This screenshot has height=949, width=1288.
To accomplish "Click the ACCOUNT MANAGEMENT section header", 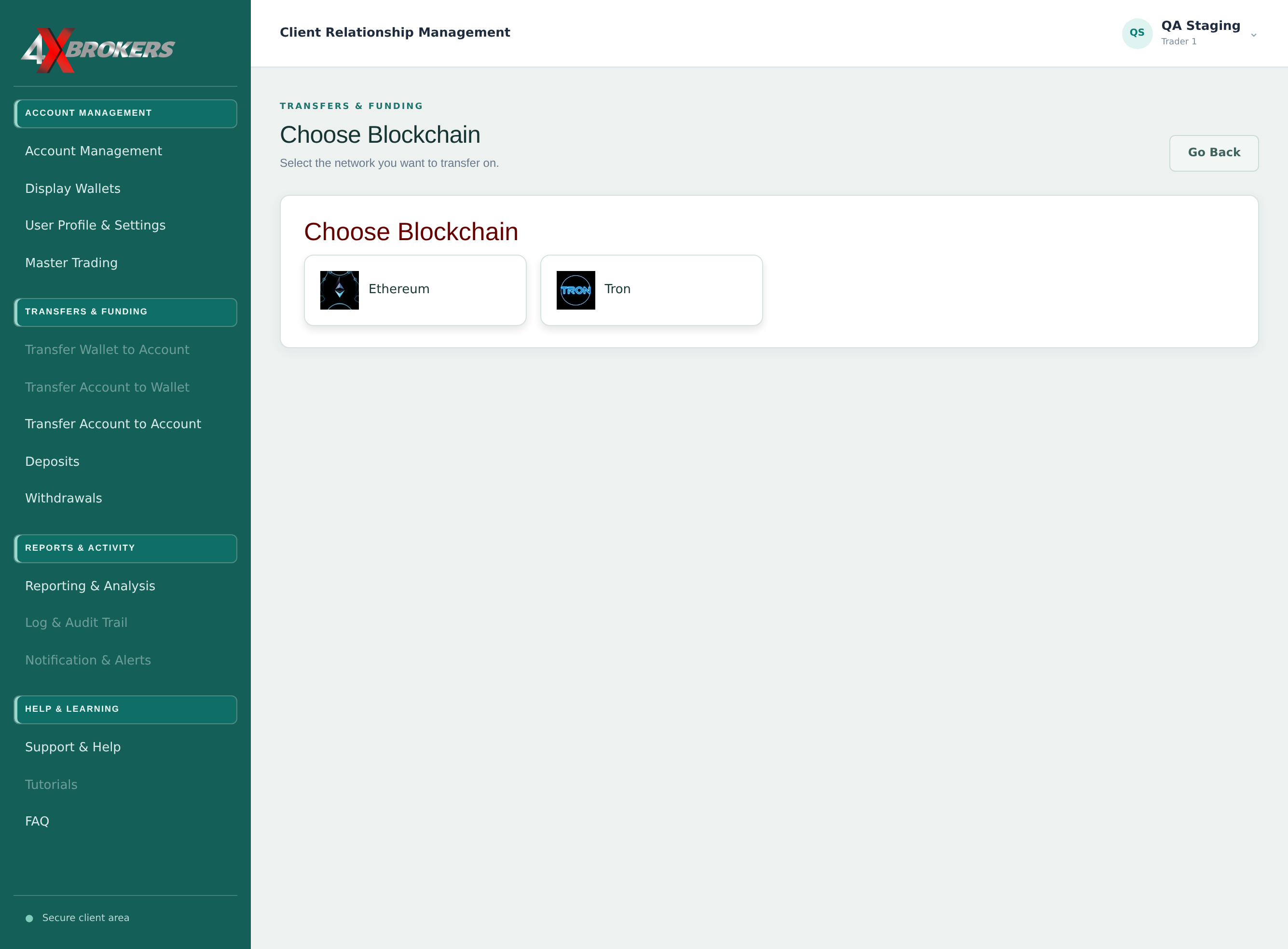I will [125, 114].
